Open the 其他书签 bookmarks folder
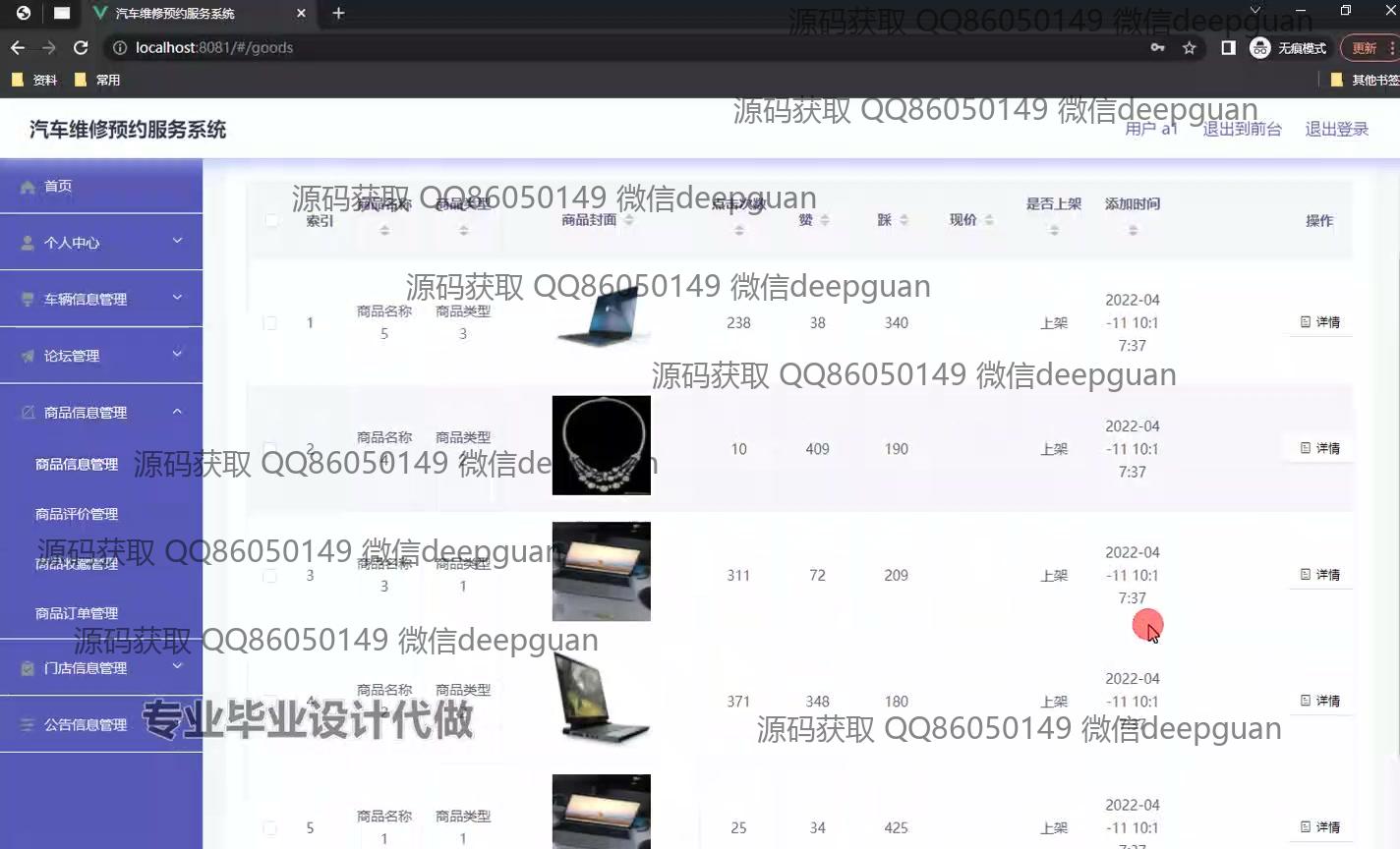Viewport: 1400px width, 849px height. tap(1365, 80)
